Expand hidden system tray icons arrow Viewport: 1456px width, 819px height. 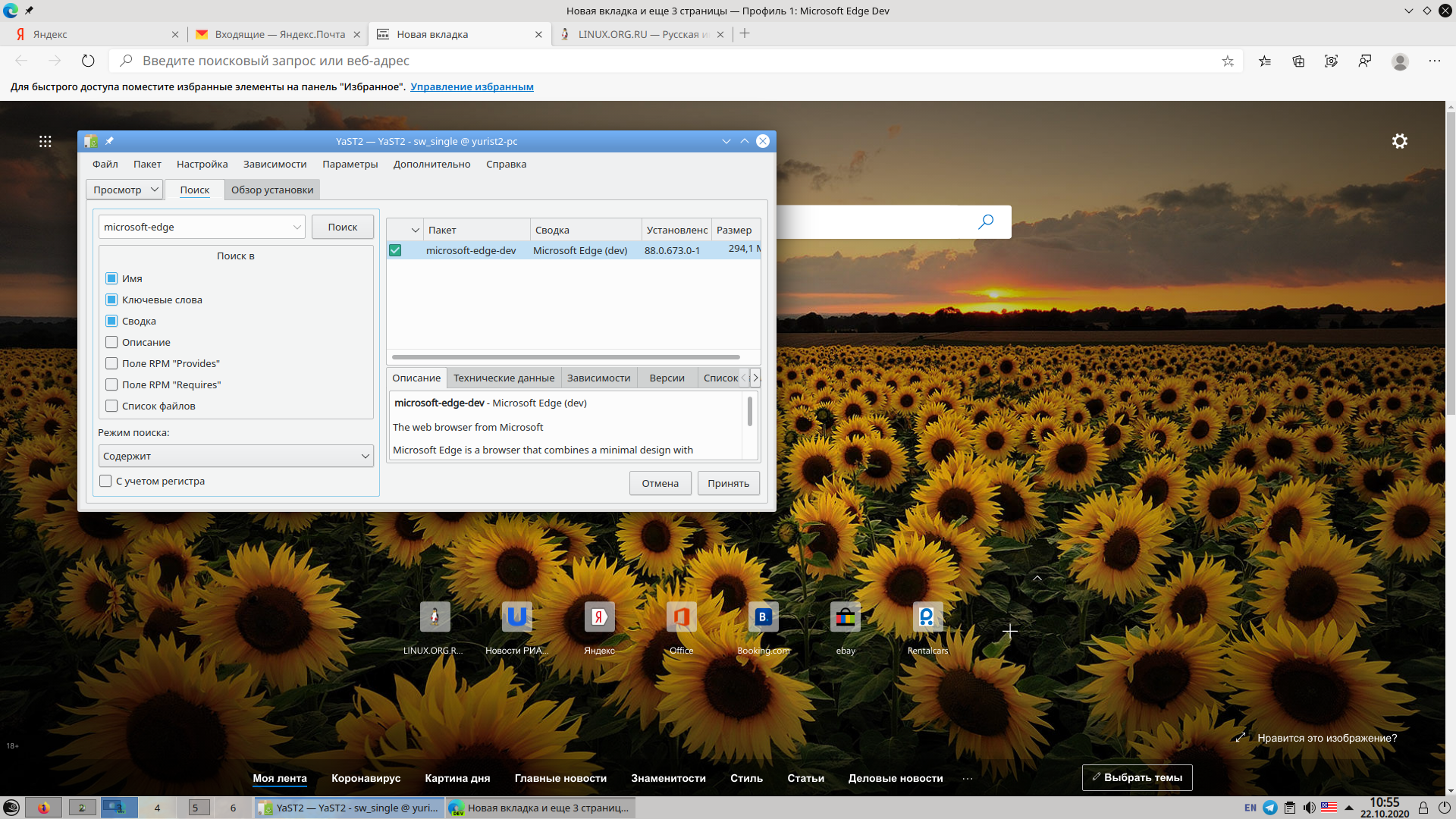coord(1349,808)
